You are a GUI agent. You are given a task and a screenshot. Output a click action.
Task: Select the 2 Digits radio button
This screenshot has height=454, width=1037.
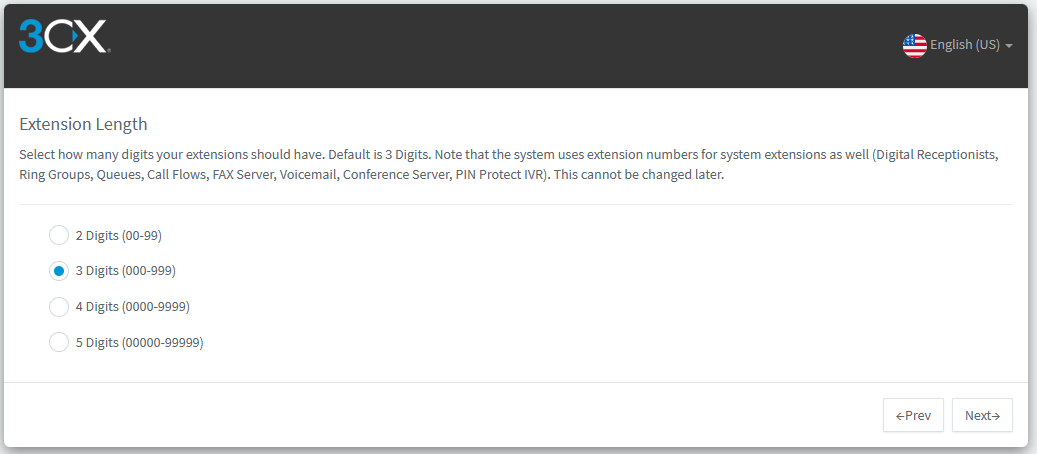coord(59,235)
